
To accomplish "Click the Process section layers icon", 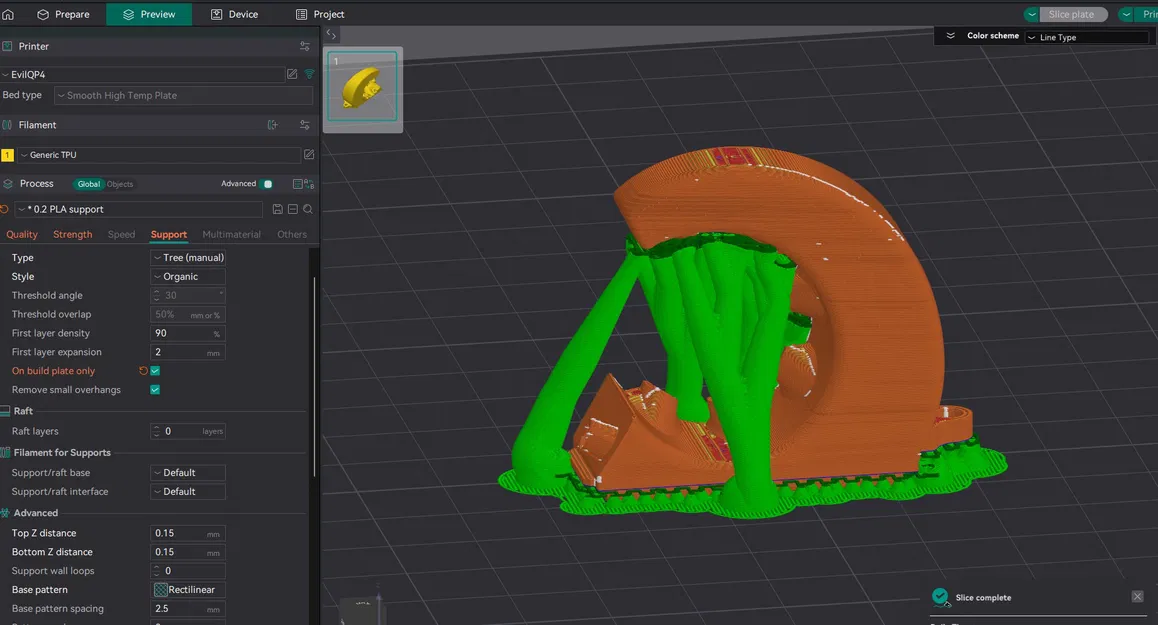I will click(x=7, y=183).
